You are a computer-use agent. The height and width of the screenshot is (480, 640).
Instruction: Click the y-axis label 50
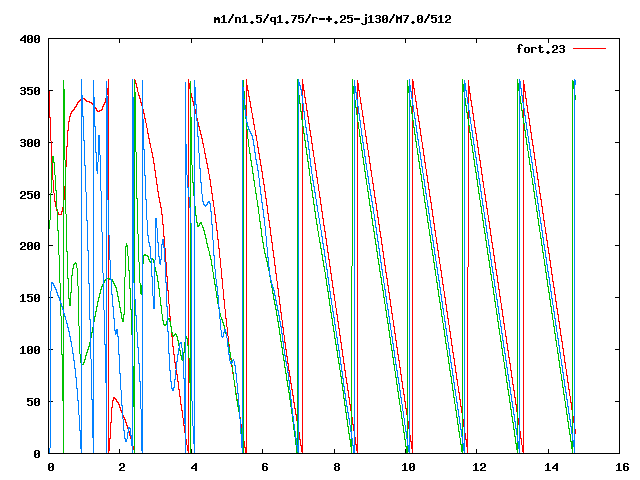[34, 402]
